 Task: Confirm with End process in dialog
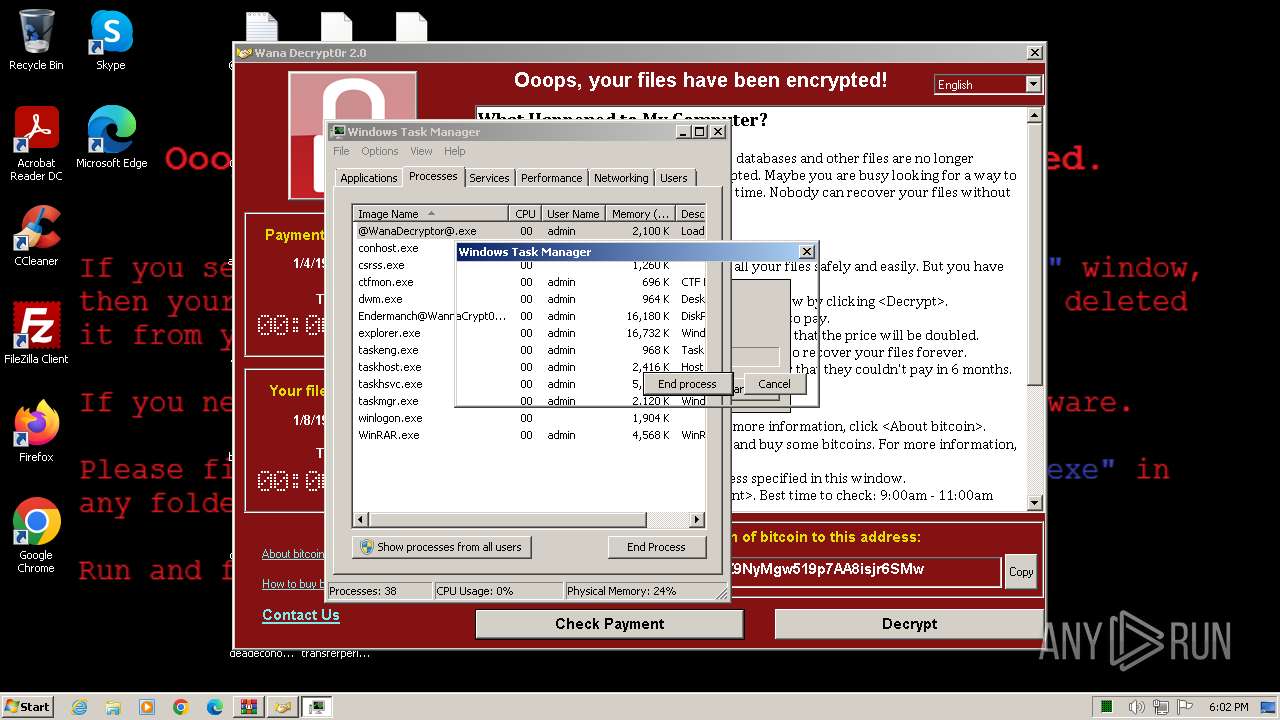(687, 384)
